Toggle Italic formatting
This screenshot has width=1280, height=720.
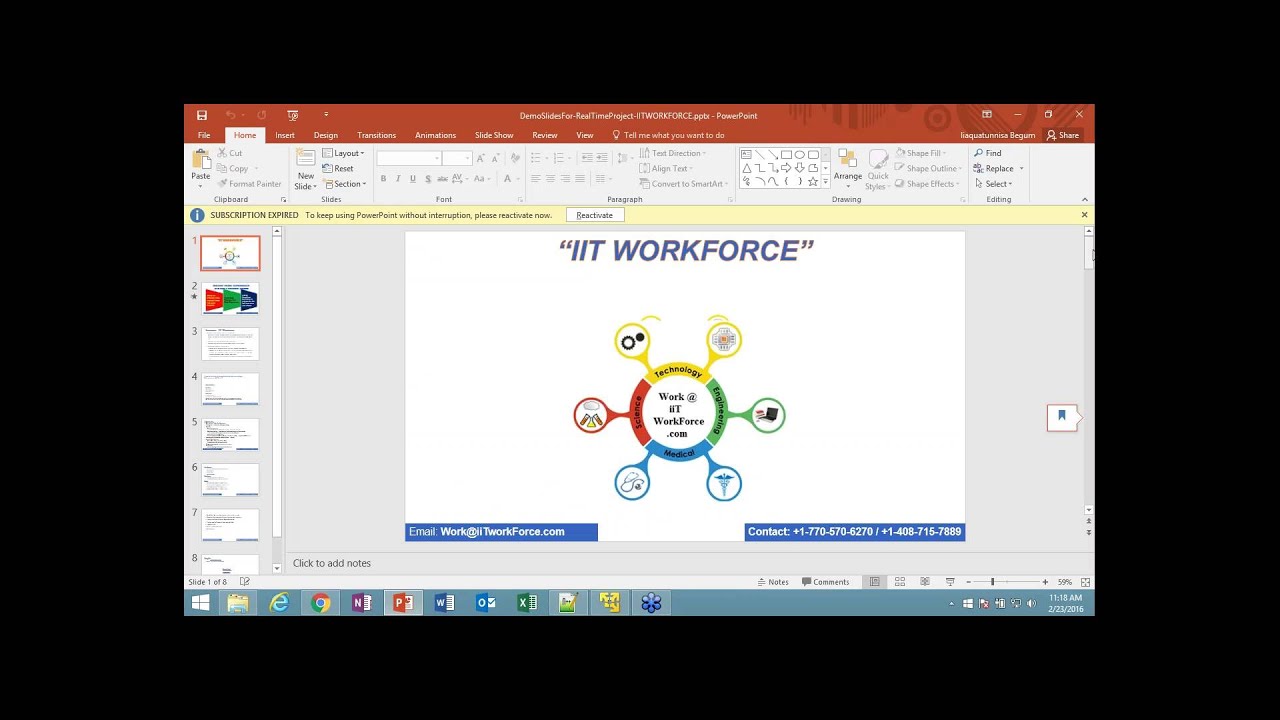398,179
